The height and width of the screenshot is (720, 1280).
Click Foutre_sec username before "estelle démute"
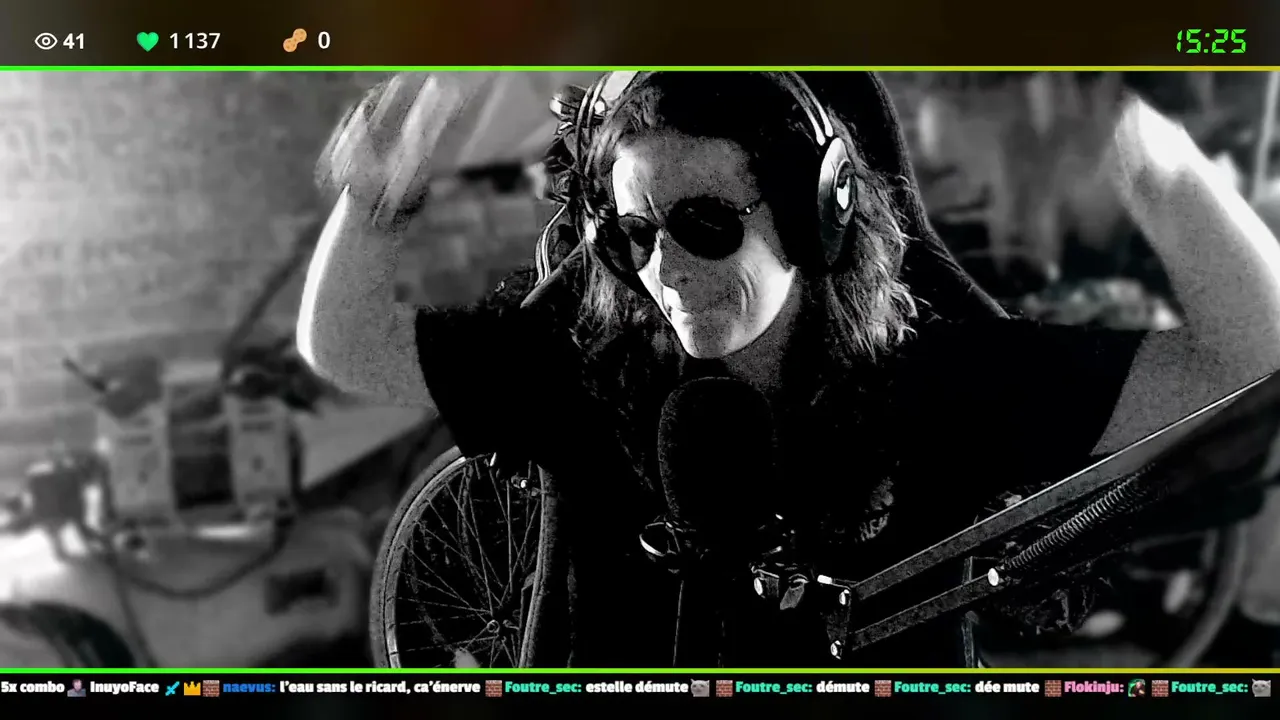(543, 688)
